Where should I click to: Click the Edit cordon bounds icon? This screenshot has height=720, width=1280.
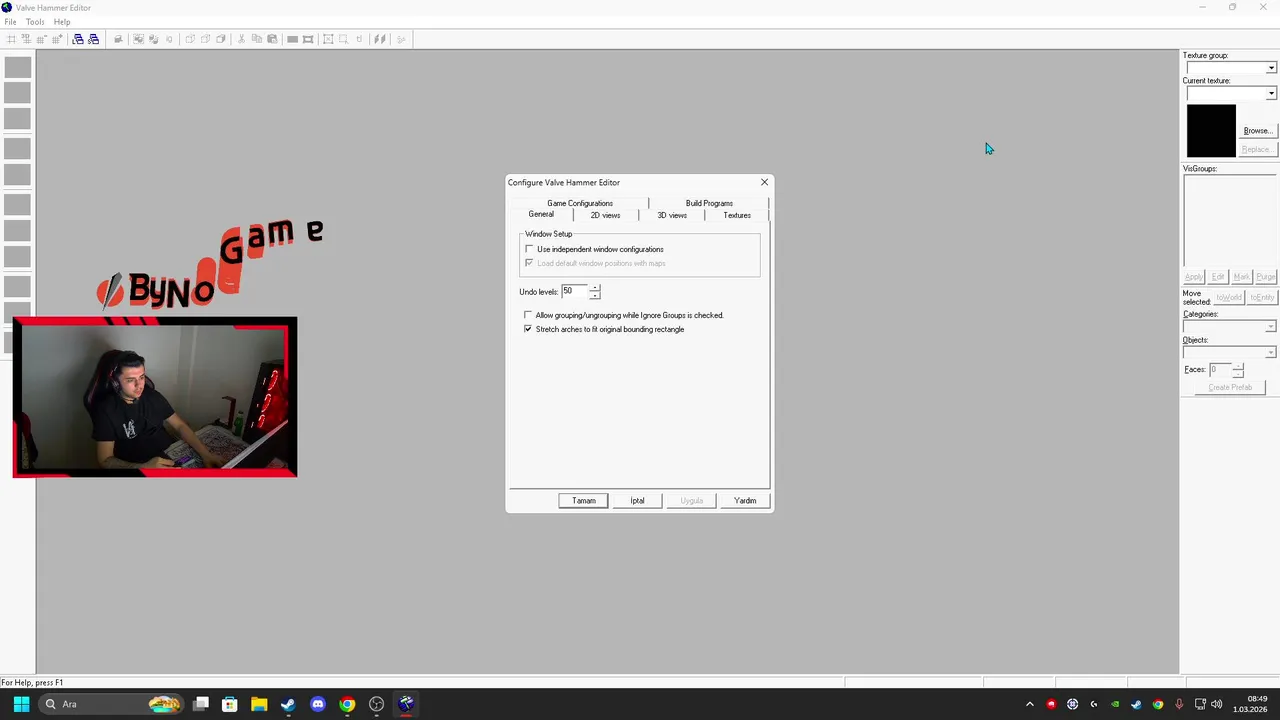[x=308, y=39]
